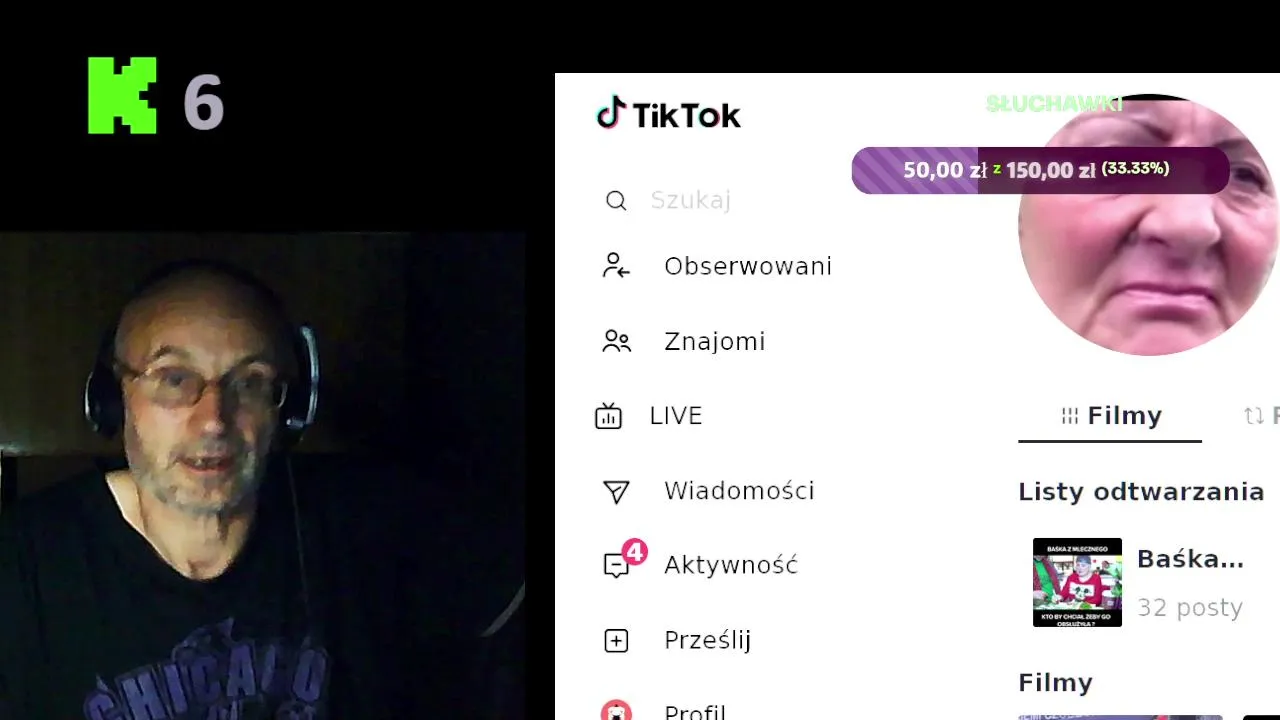Select the Filmy tab
Screen dimensions: 1280x720
point(1110,416)
